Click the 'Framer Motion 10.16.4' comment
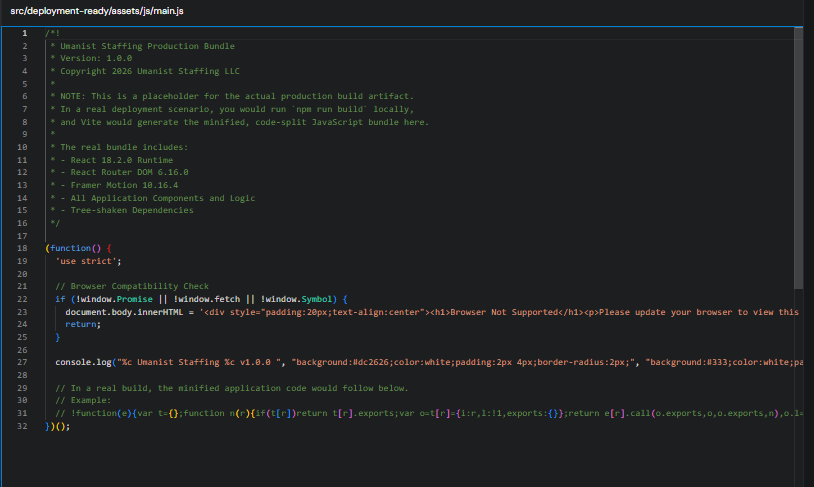814x487 pixels. click(x=122, y=185)
